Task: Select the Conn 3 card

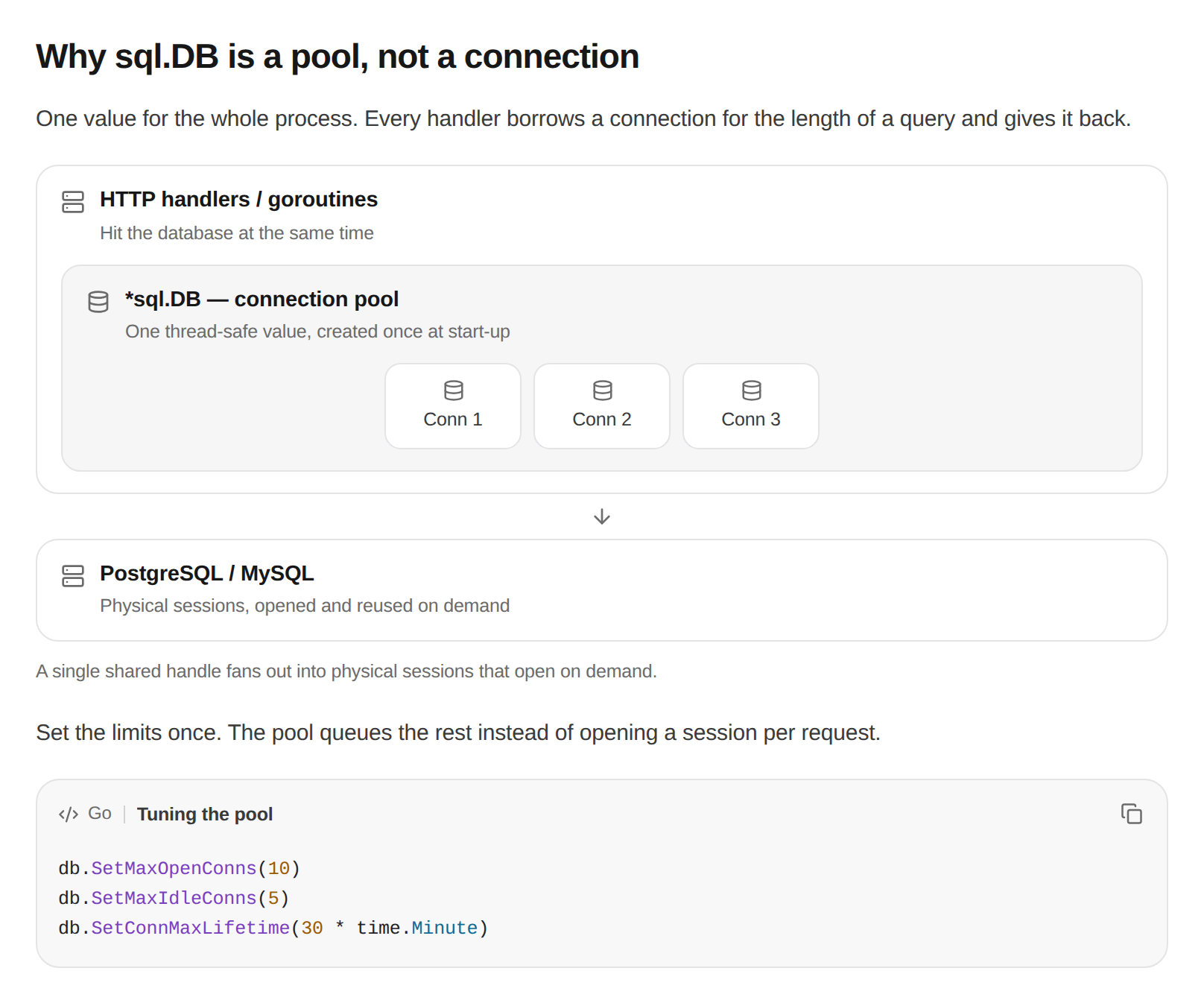Action: point(751,406)
